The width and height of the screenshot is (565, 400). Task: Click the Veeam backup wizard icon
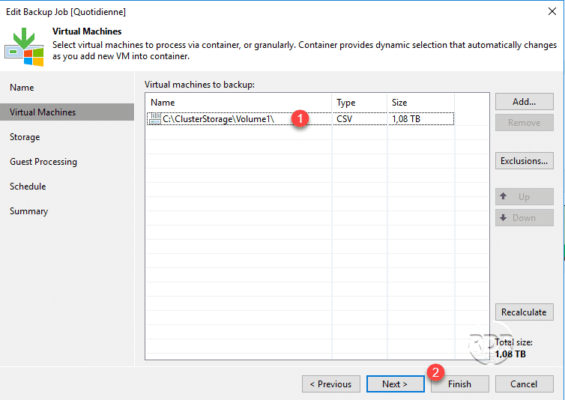[24, 47]
